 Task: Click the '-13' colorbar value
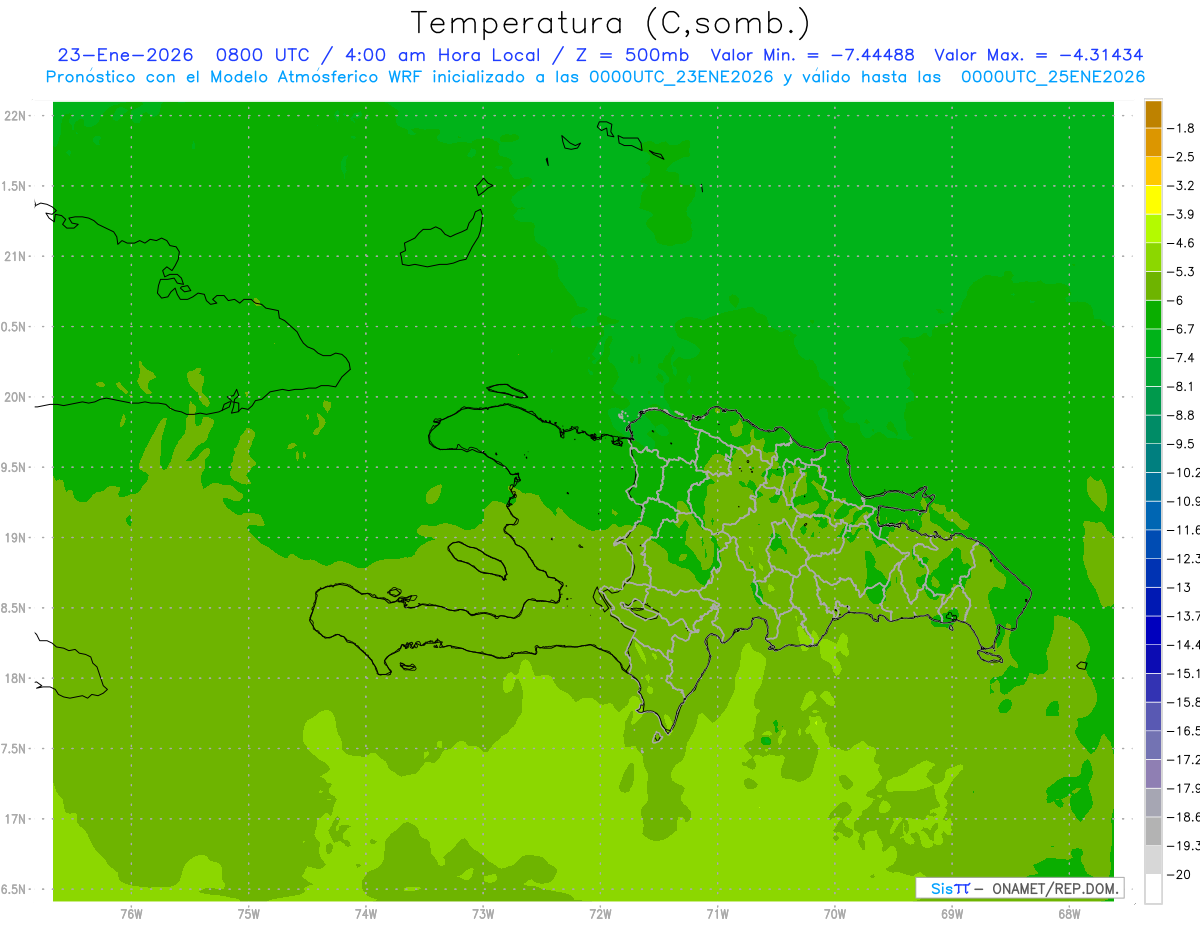tap(1179, 587)
